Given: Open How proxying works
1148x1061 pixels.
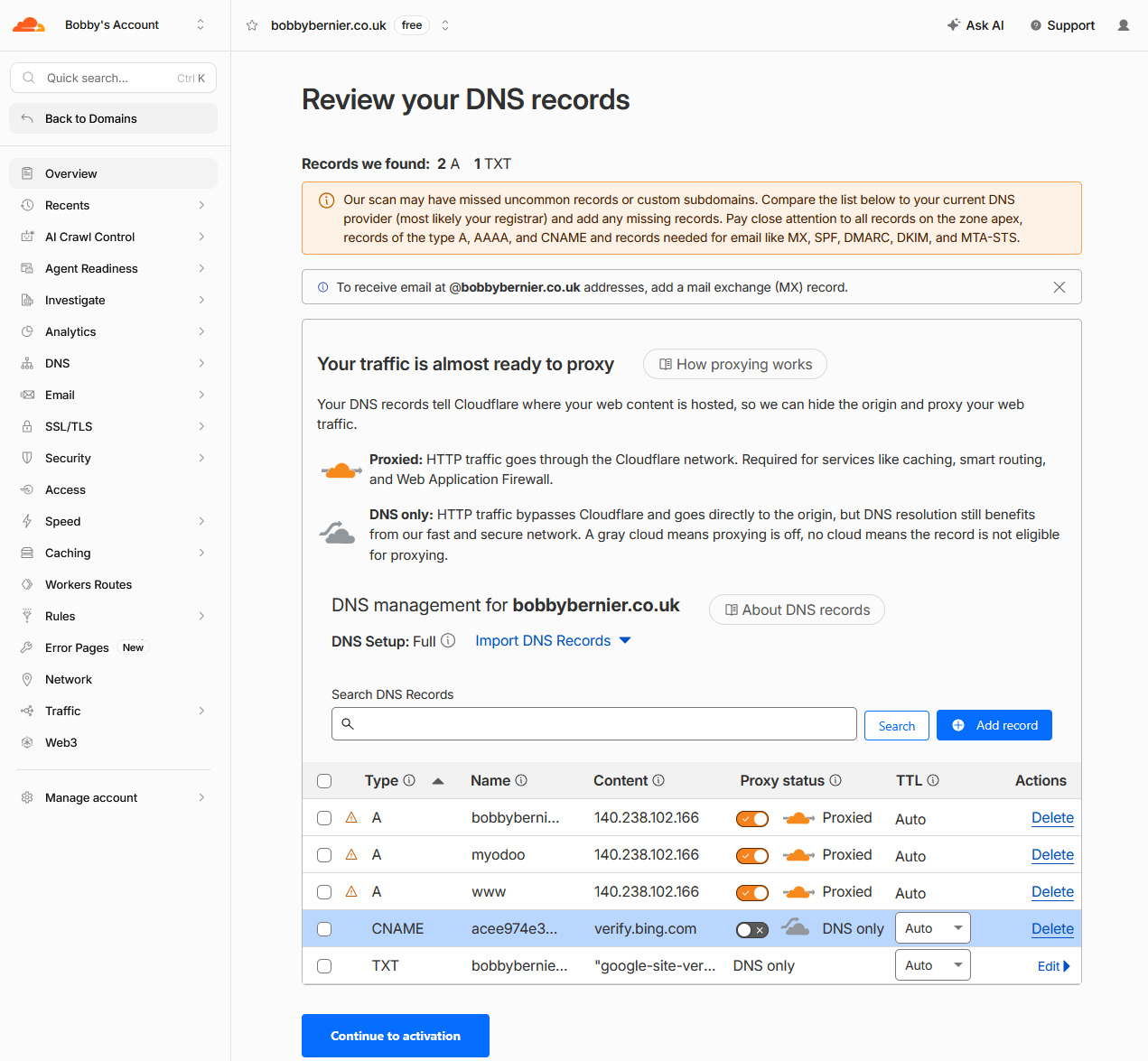Looking at the screenshot, I should (x=735, y=364).
